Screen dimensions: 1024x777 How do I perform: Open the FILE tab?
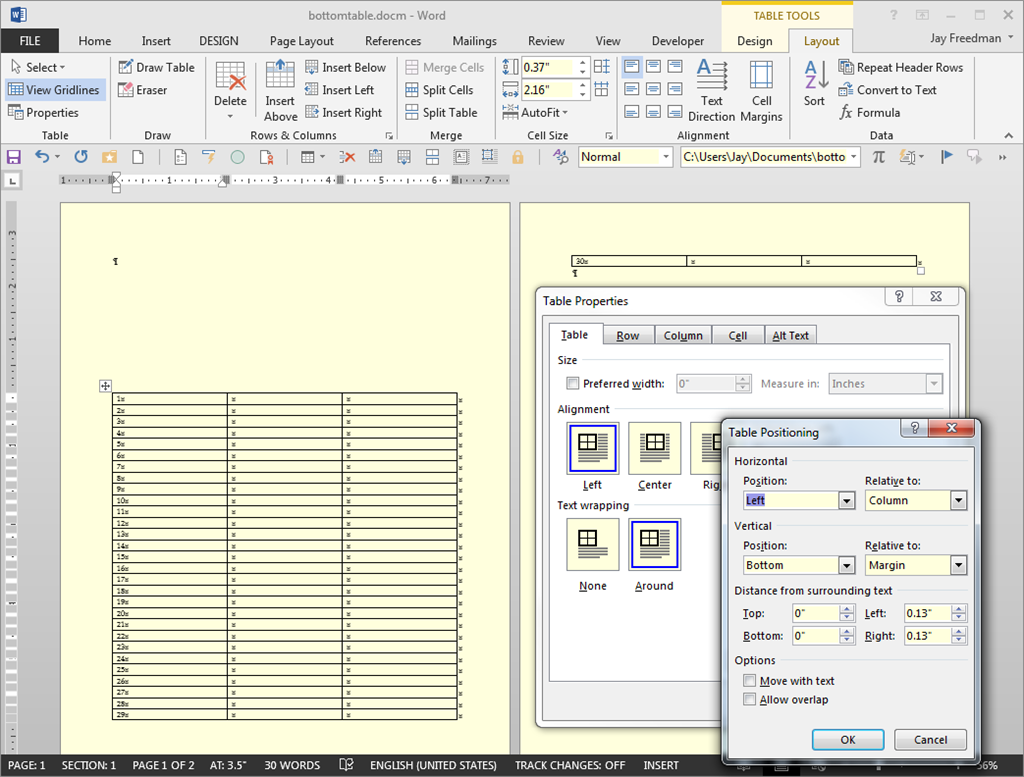coord(30,40)
